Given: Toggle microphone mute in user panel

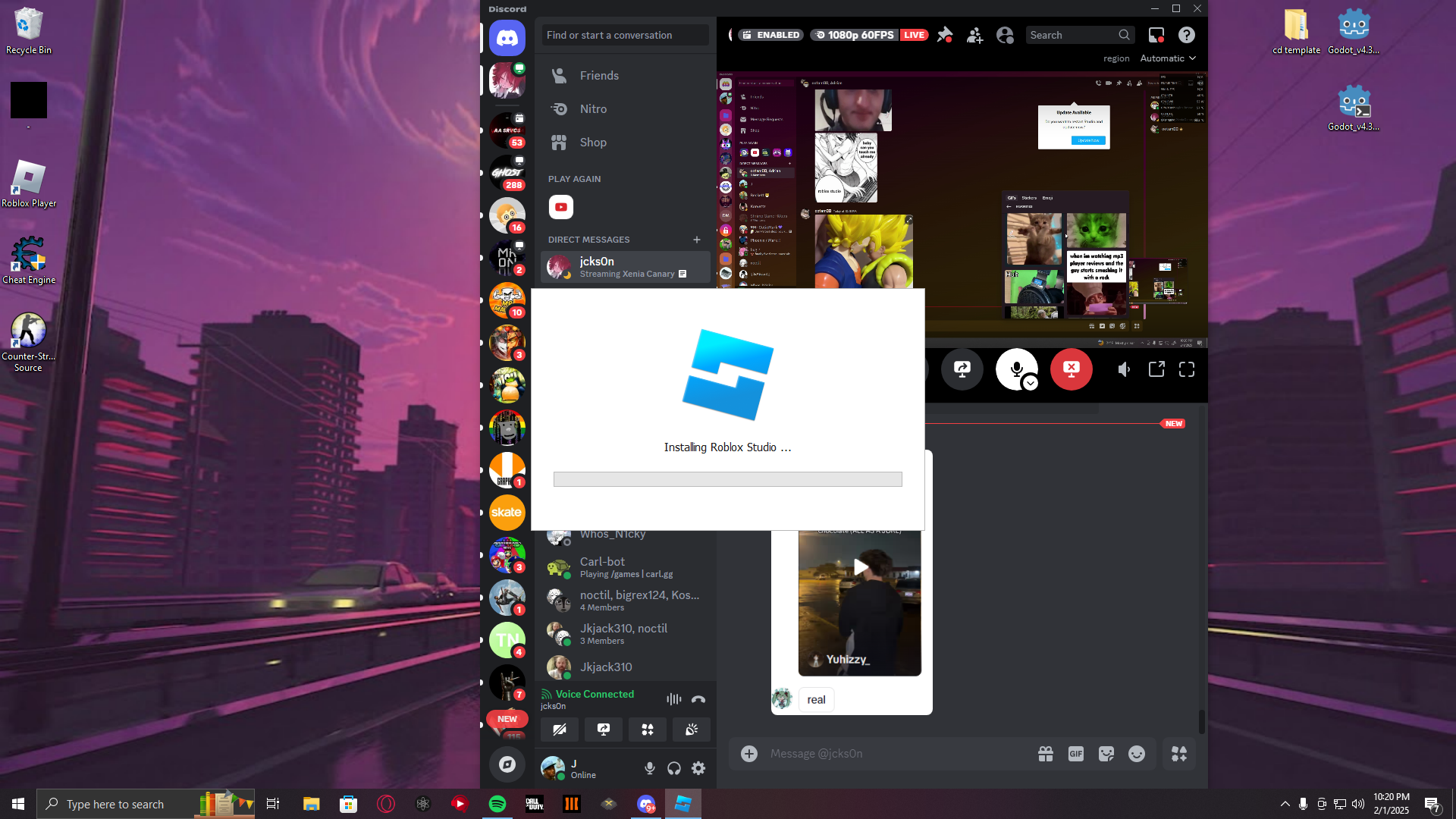Looking at the screenshot, I should pos(650,768).
